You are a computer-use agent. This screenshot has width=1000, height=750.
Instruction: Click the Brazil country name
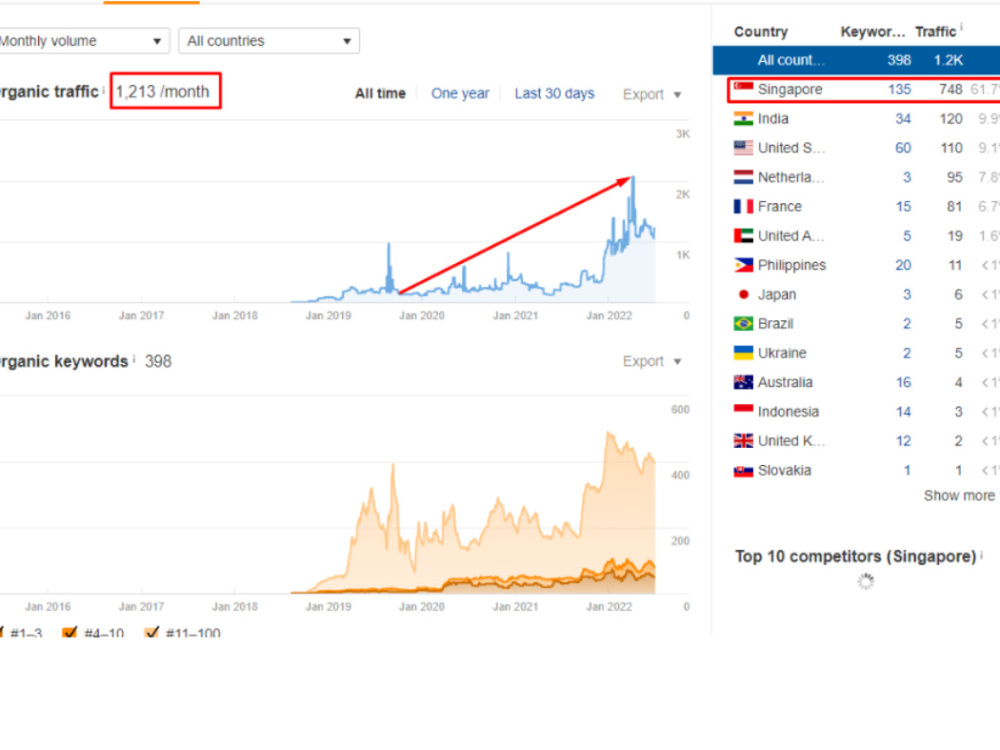tap(776, 324)
